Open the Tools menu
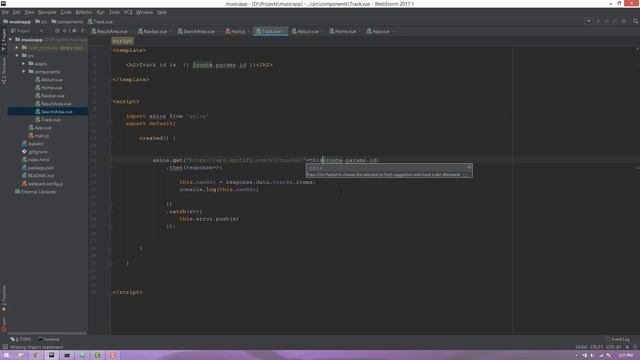 (x=114, y=12)
